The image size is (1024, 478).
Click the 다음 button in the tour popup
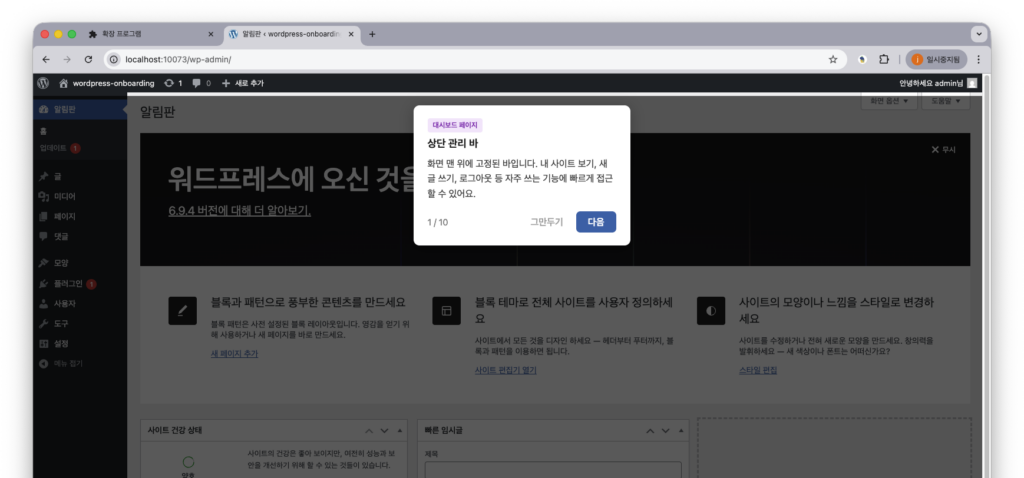click(596, 222)
